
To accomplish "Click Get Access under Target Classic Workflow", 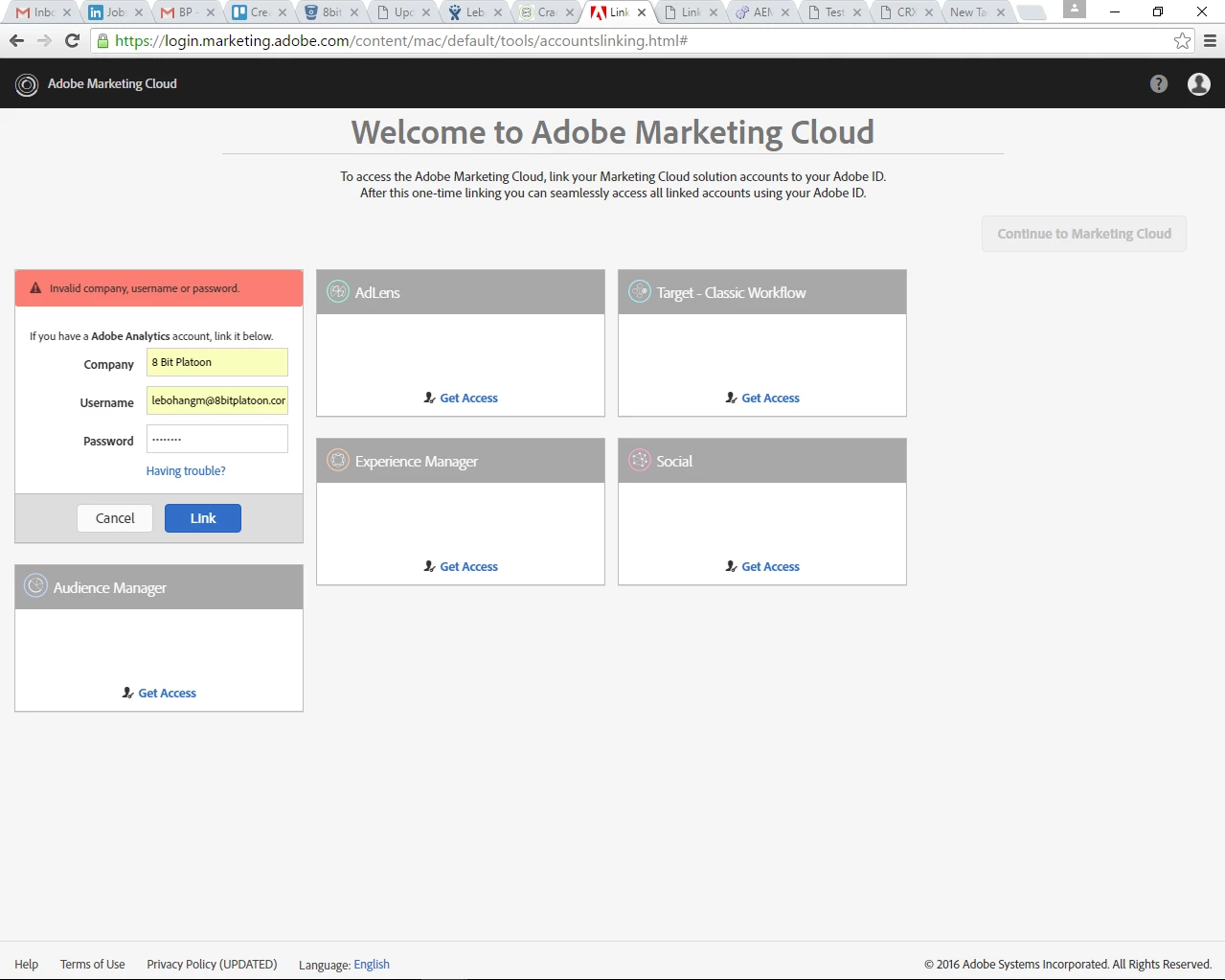I will pyautogui.click(x=771, y=398).
